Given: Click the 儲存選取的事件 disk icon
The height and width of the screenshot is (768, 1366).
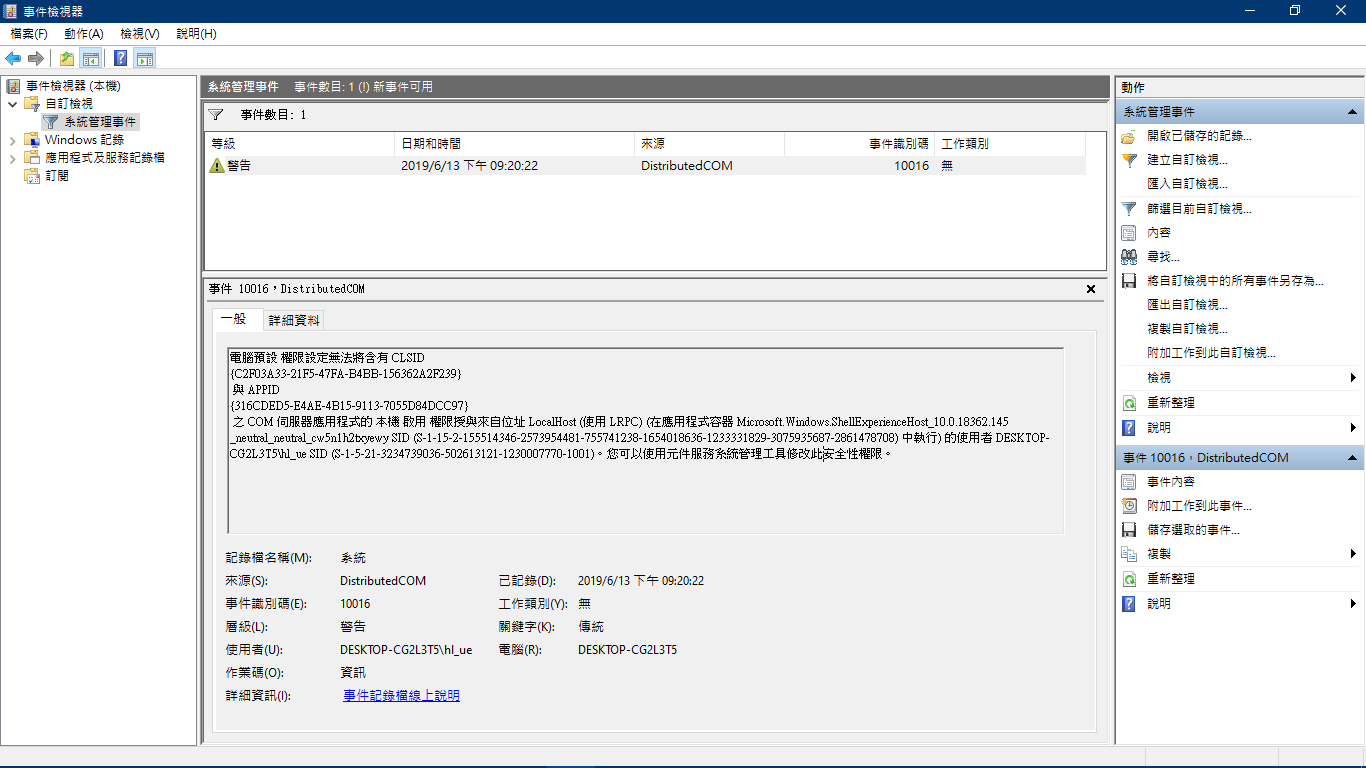Looking at the screenshot, I should coord(1129,530).
